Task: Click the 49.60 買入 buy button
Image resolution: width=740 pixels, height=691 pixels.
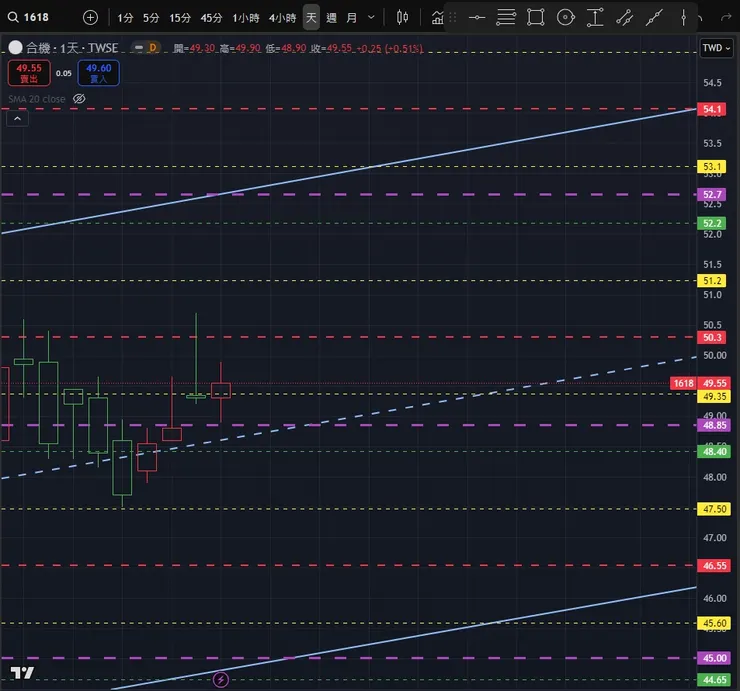Action: tap(99, 73)
